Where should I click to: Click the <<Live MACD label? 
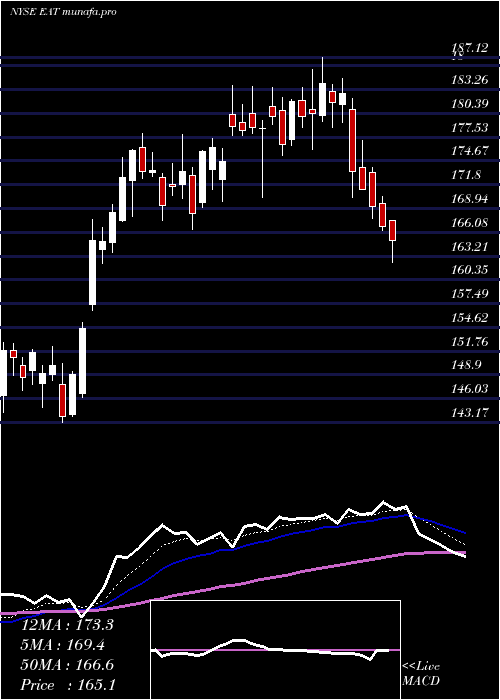(x=421, y=674)
